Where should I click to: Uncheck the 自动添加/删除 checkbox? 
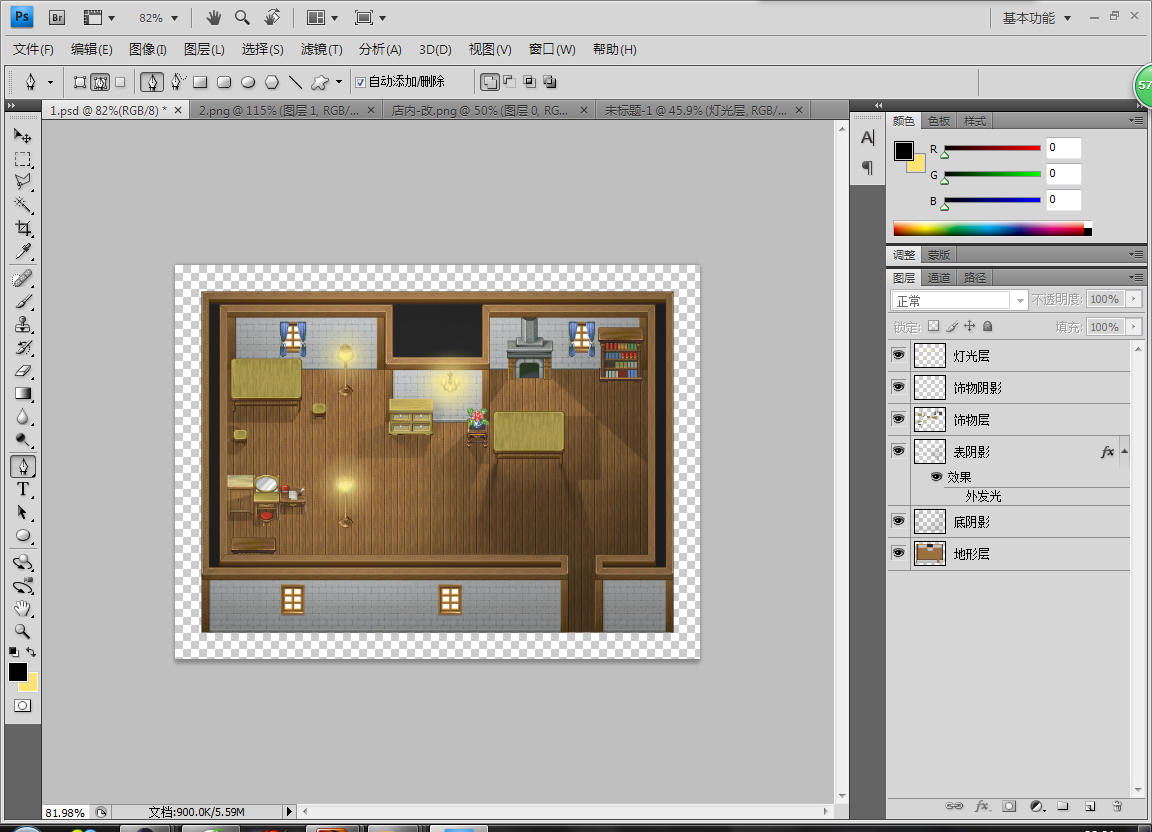tap(360, 82)
